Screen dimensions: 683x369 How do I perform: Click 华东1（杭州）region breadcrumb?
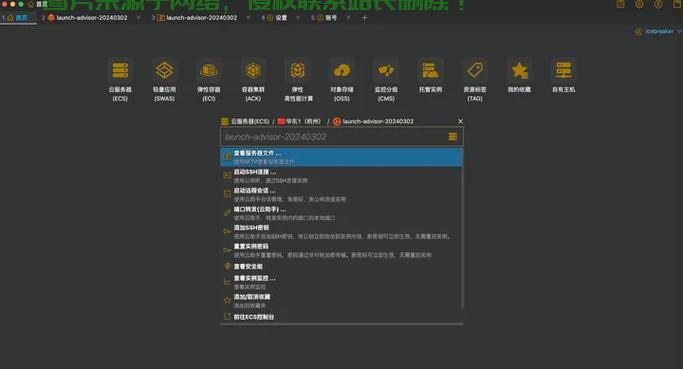(x=299, y=121)
